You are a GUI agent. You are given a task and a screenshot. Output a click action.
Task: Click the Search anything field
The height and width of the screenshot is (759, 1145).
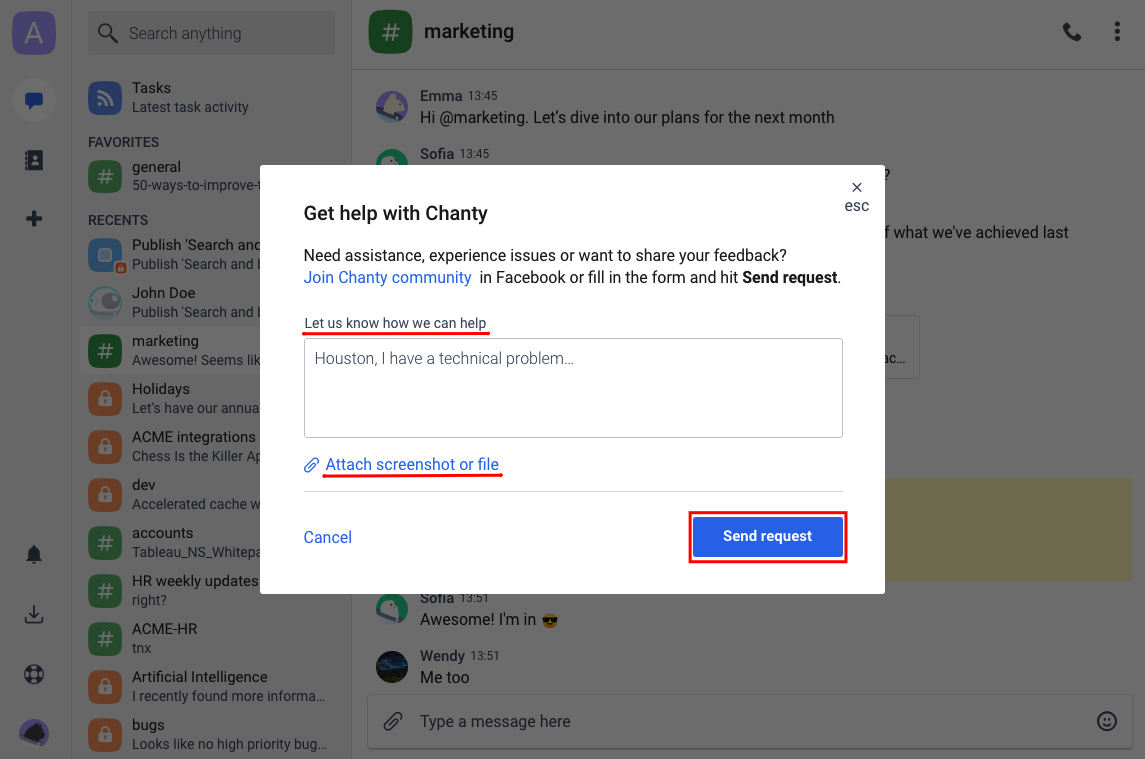click(211, 34)
